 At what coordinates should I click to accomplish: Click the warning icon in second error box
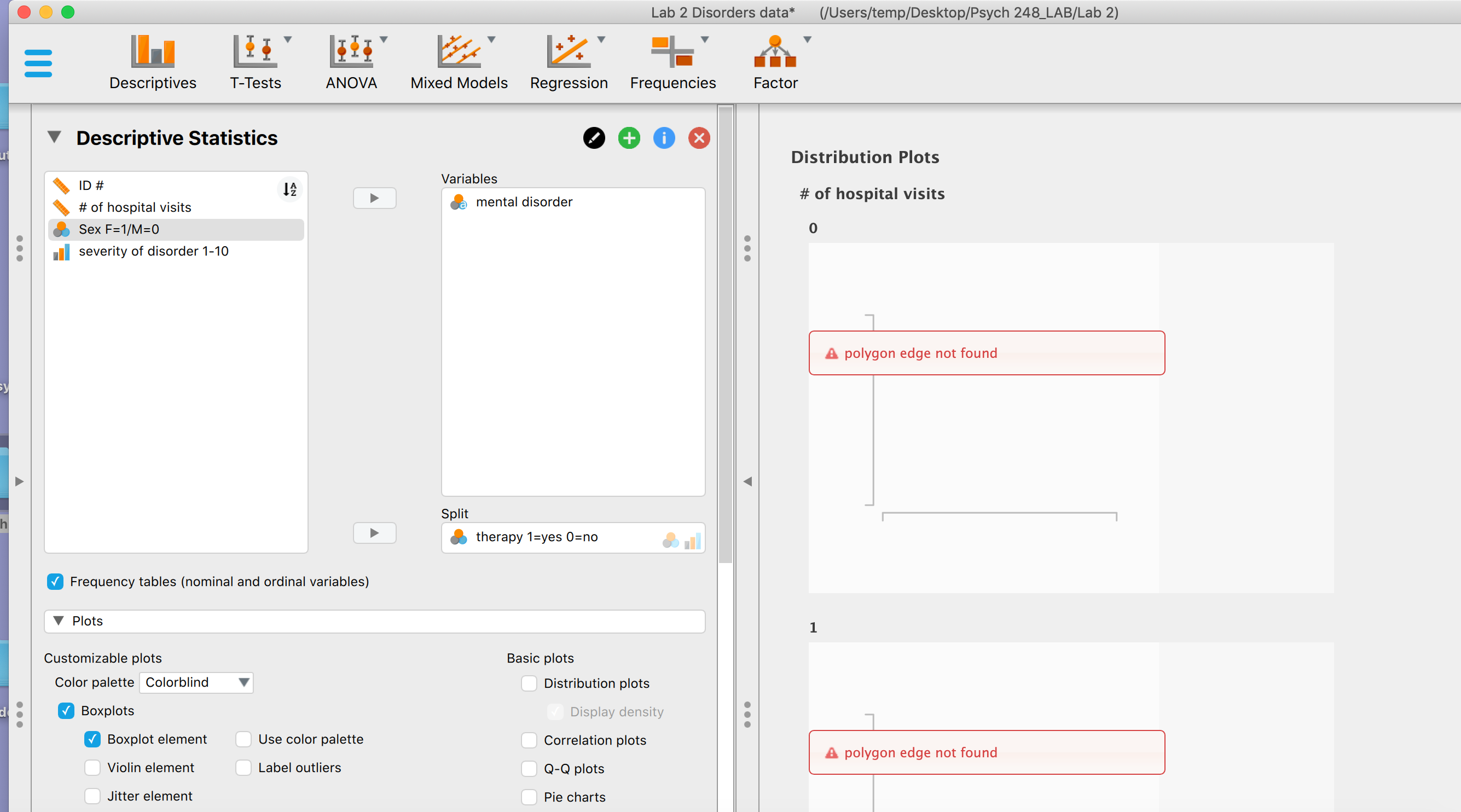pyautogui.click(x=831, y=752)
